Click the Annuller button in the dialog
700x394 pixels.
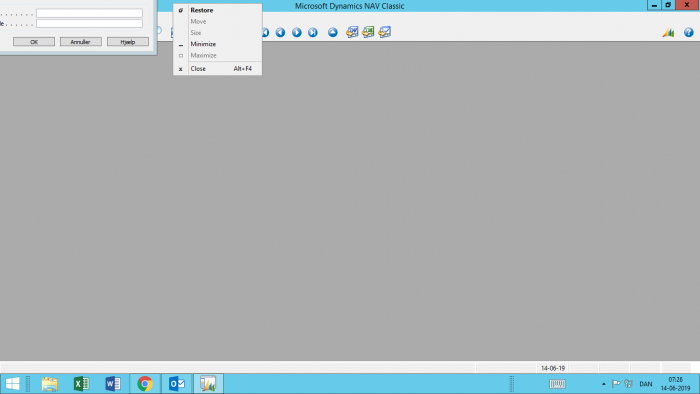[81, 41]
